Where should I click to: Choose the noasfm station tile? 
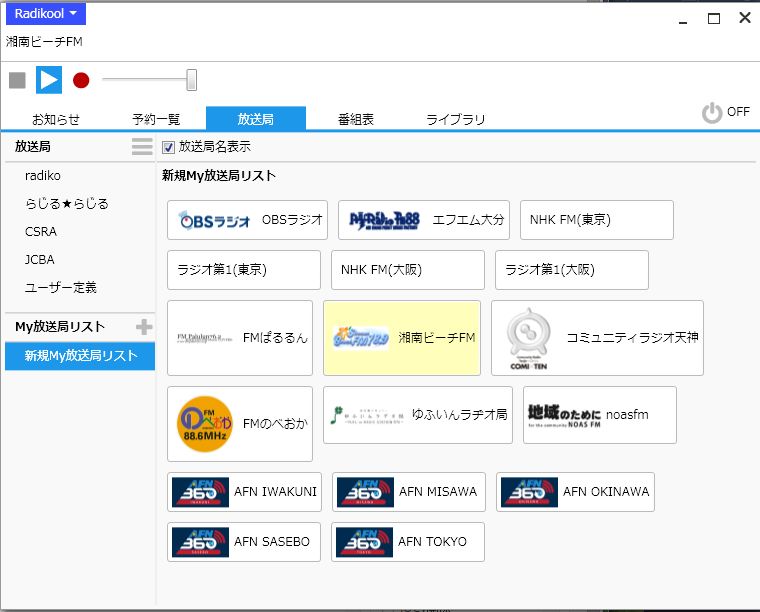pyautogui.click(x=600, y=415)
